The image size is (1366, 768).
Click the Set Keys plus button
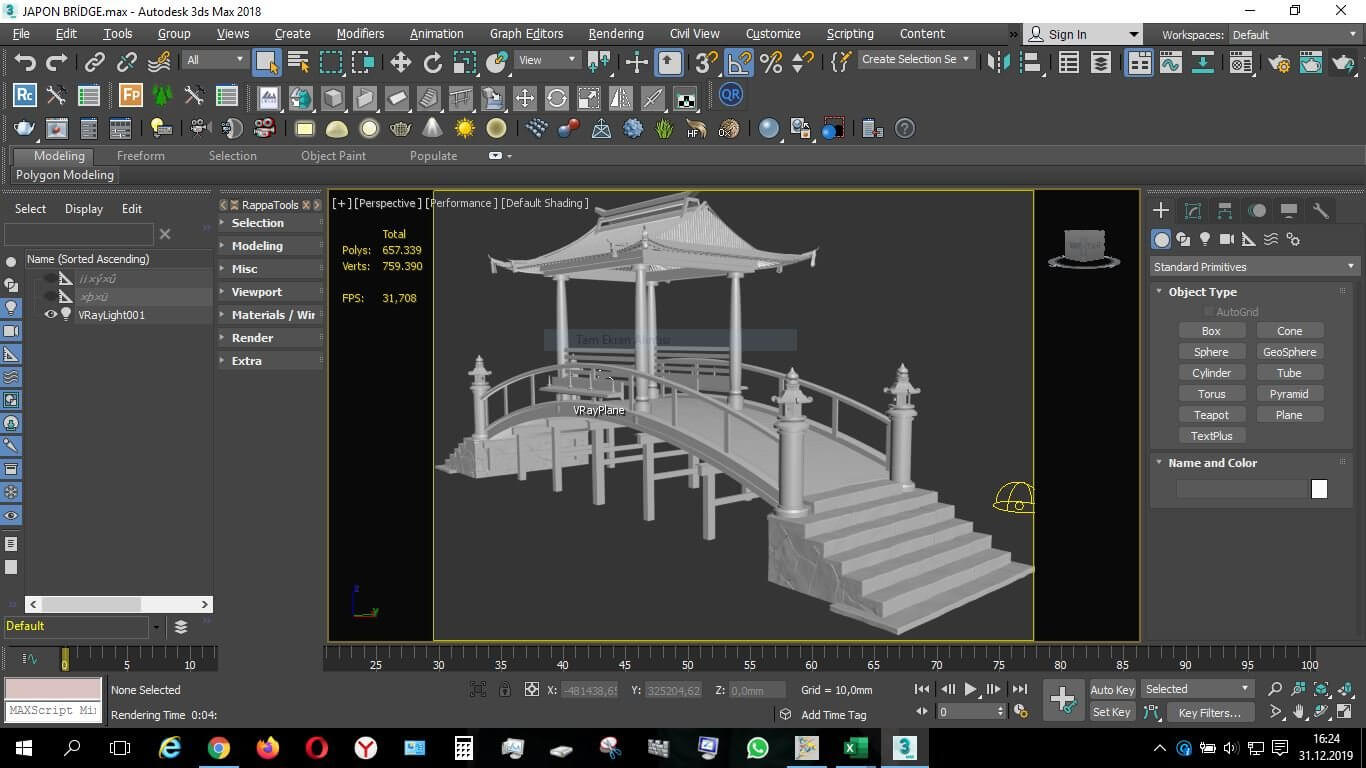(1062, 699)
